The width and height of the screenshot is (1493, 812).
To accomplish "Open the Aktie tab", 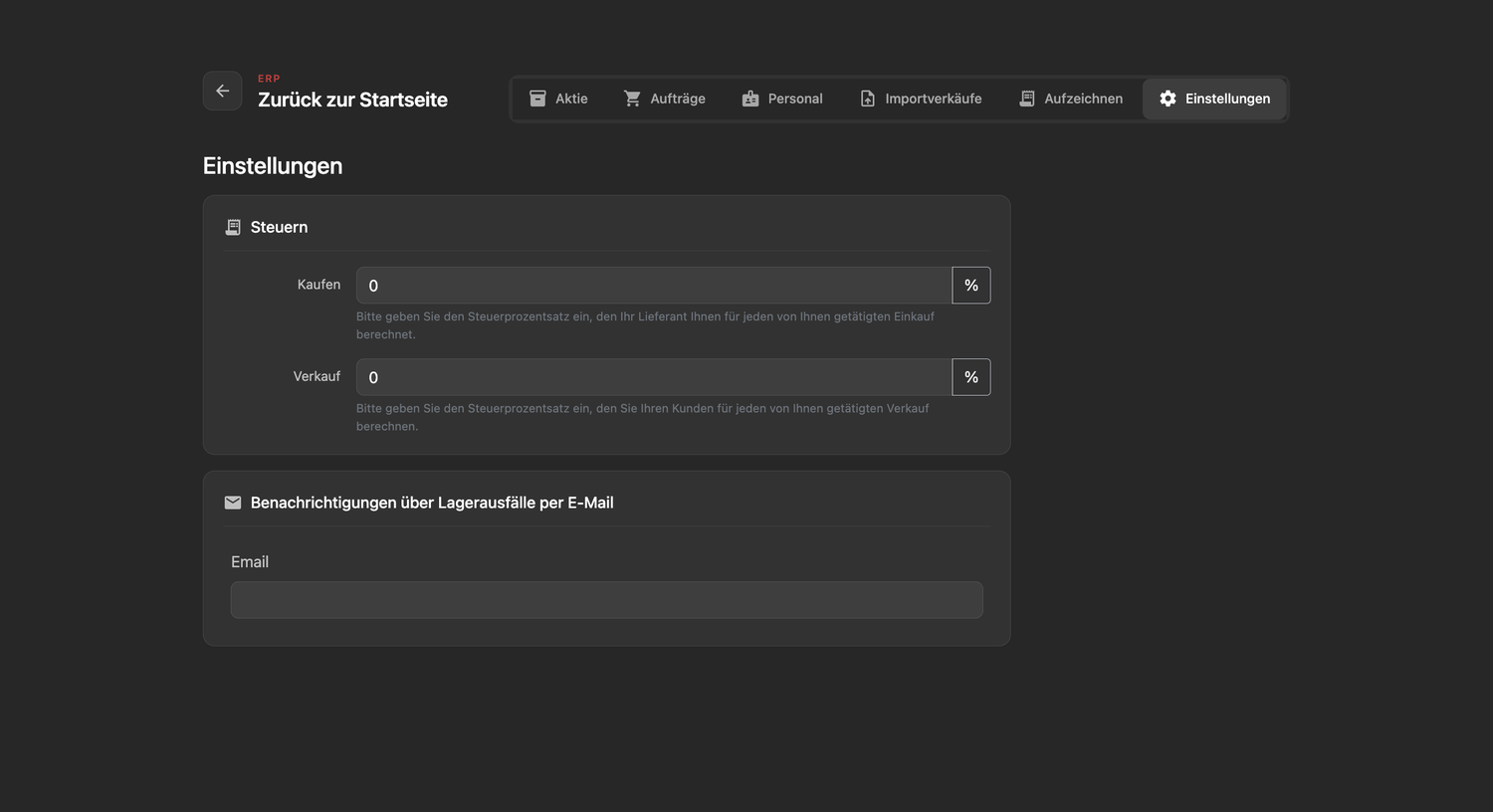I will click(x=558, y=99).
